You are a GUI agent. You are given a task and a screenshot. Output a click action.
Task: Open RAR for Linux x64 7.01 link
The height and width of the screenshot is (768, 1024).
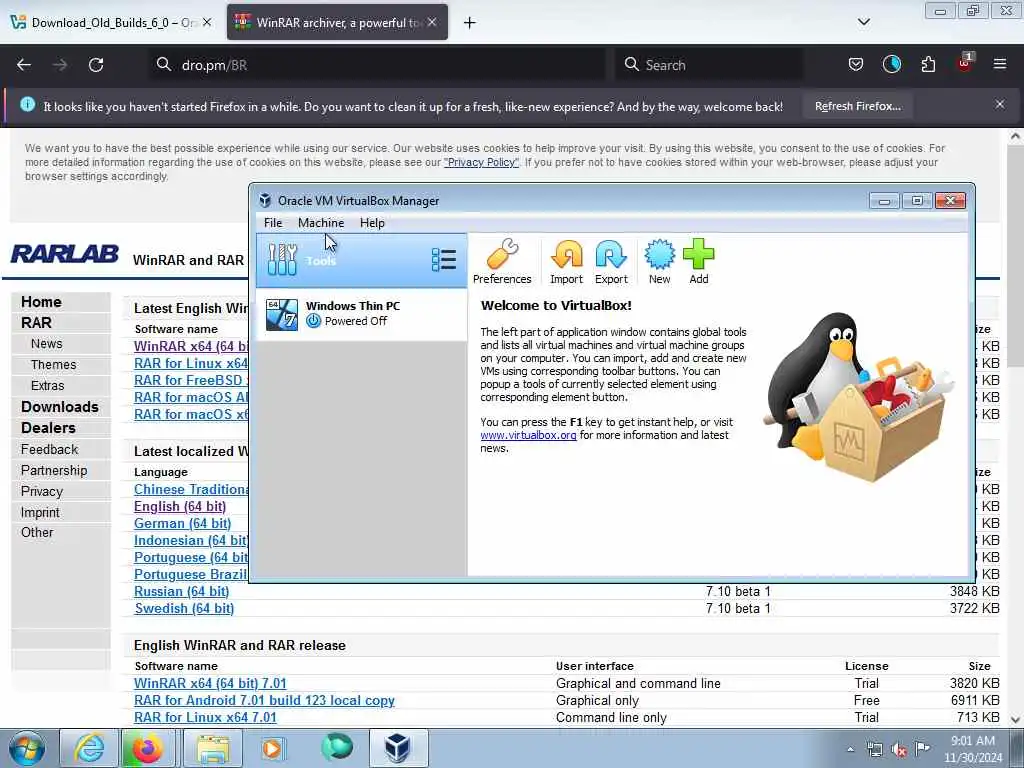click(x=205, y=717)
